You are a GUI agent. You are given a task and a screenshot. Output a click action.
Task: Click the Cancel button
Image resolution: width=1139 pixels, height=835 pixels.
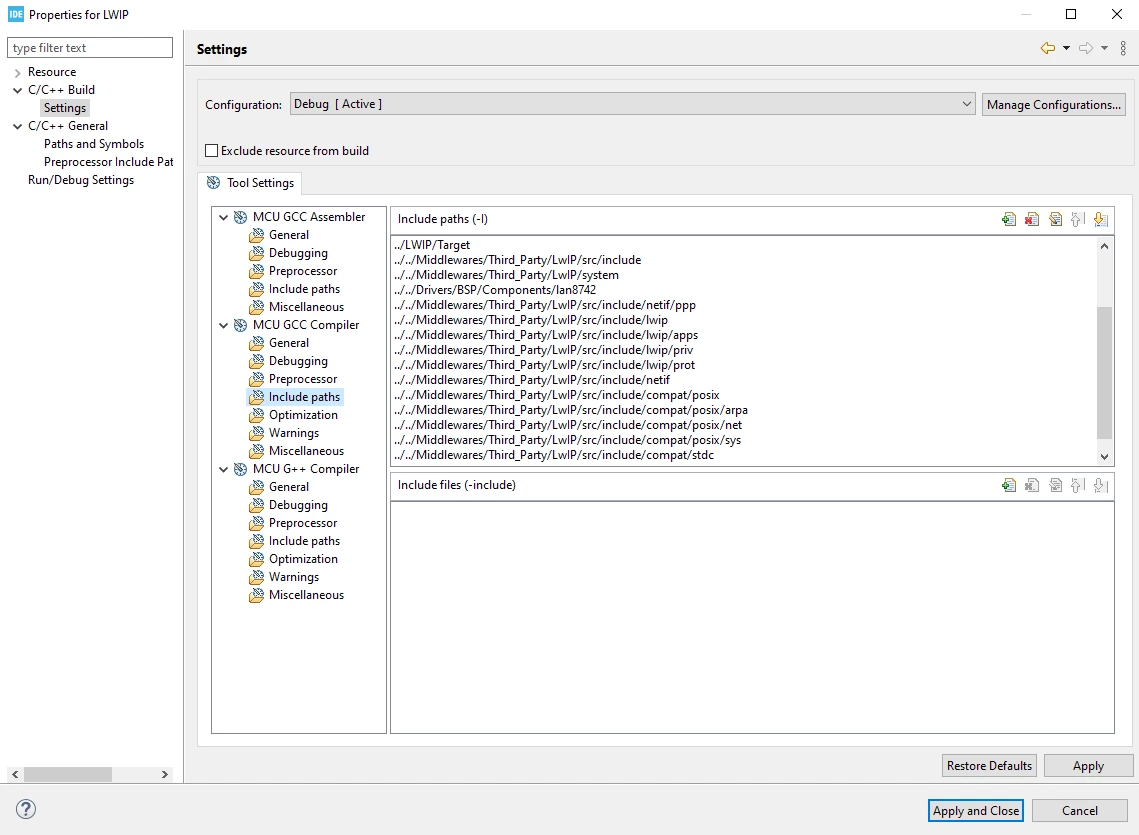[x=1079, y=810]
